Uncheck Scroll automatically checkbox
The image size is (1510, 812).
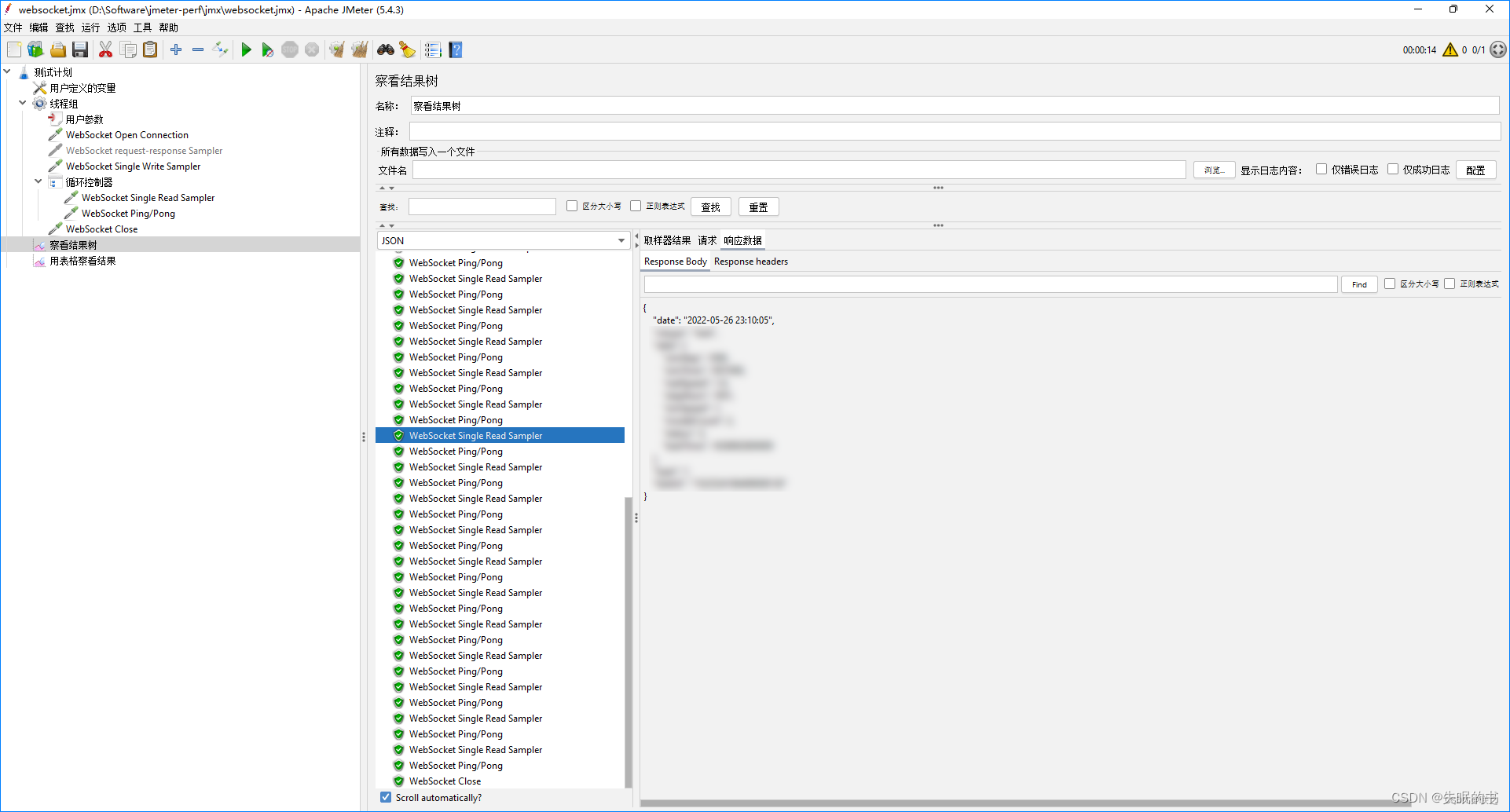coord(386,797)
